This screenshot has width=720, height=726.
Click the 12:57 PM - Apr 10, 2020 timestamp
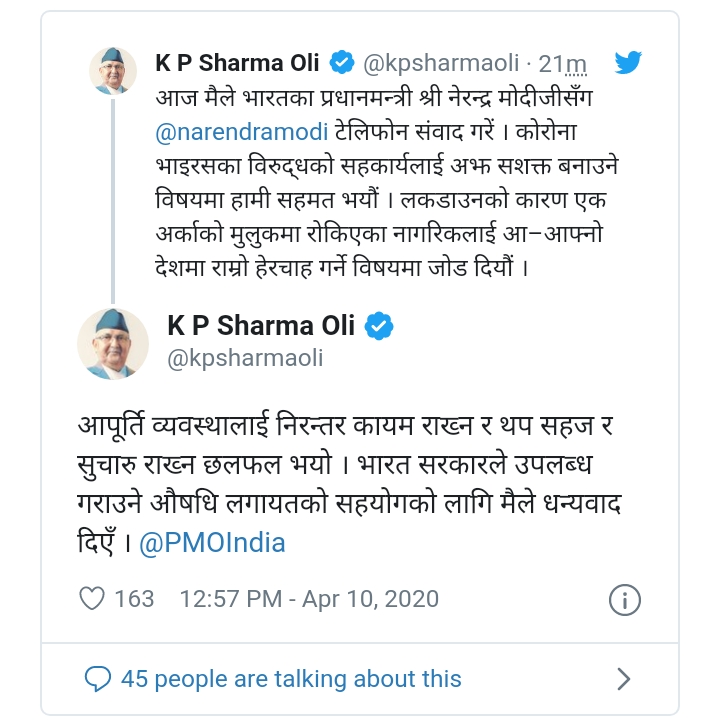pyautogui.click(x=309, y=599)
